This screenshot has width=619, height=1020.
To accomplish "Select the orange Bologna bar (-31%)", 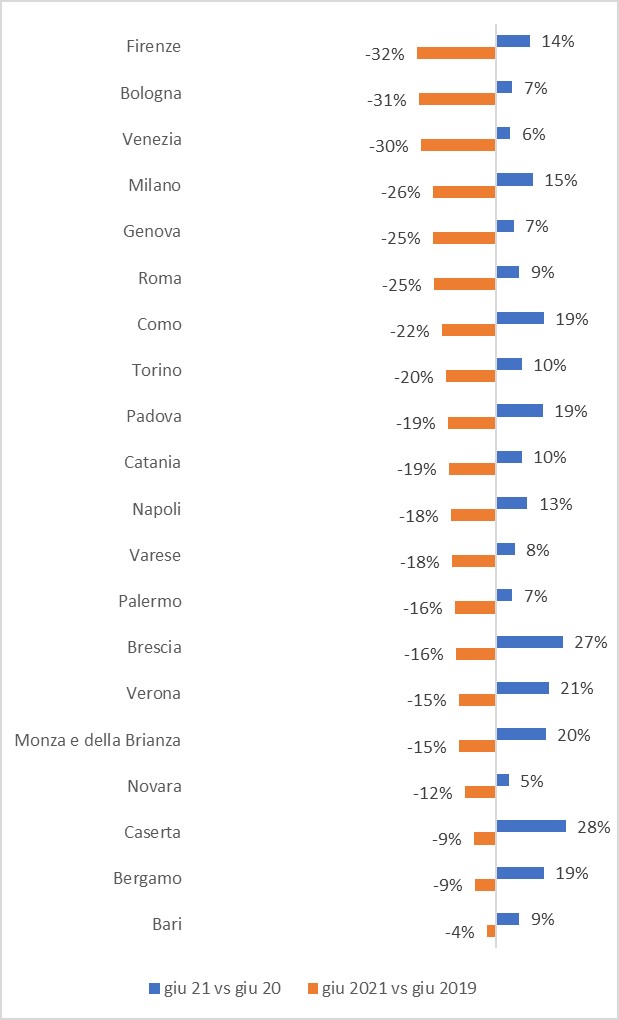I will (x=457, y=99).
